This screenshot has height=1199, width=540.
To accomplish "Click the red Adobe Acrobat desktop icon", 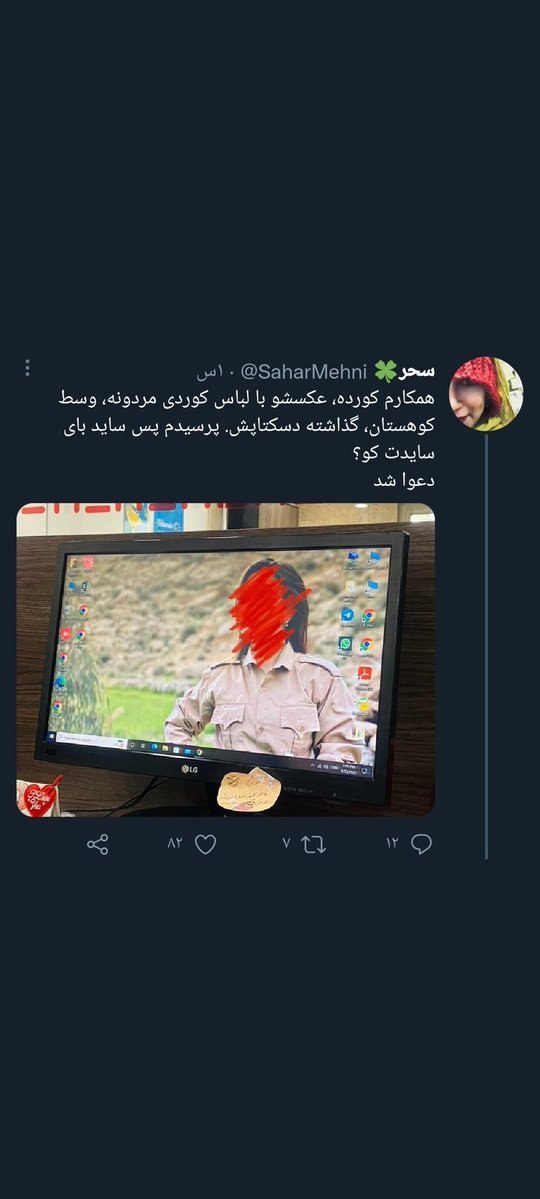I will [365, 674].
